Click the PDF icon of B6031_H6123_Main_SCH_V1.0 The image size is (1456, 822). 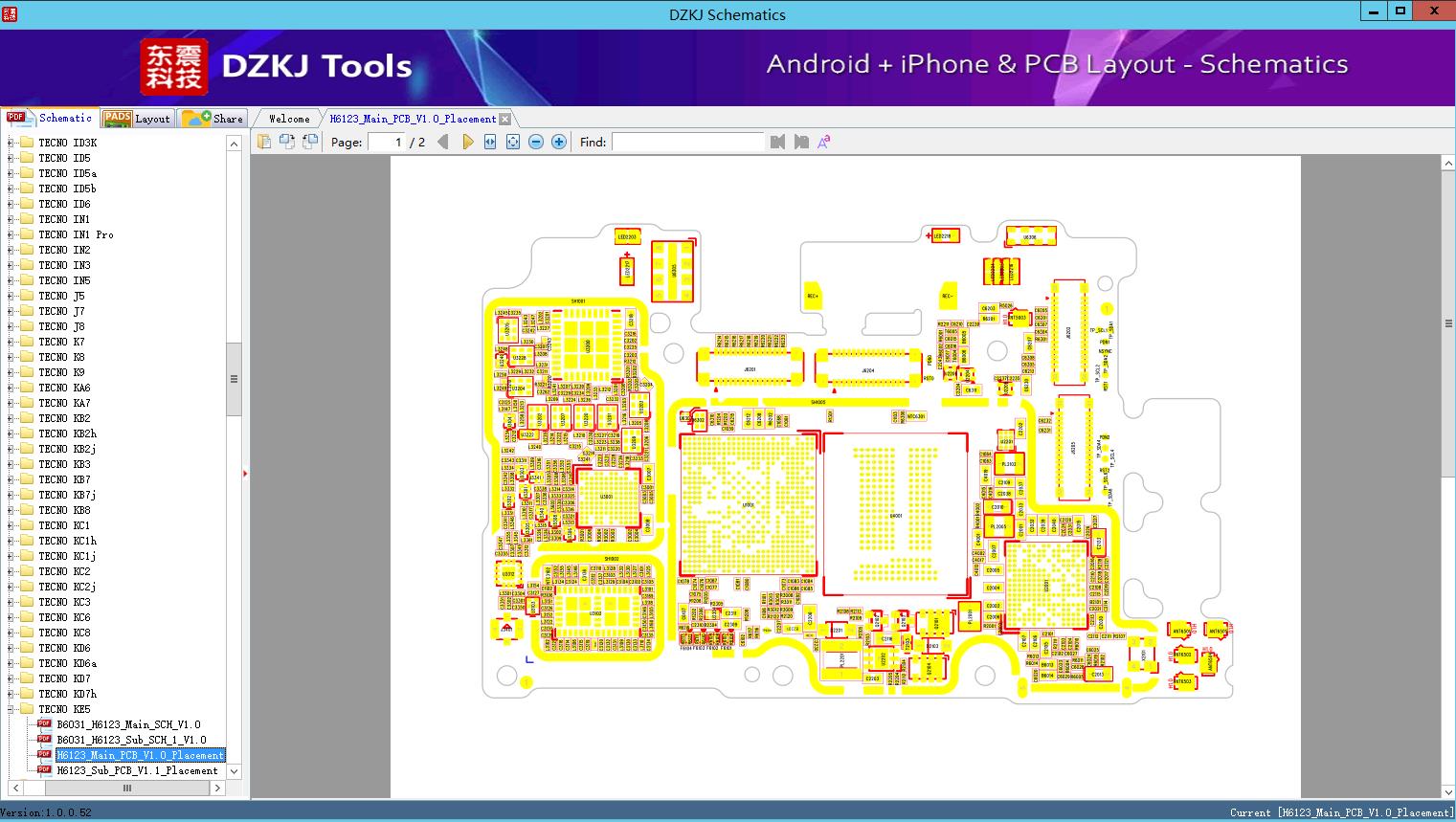point(44,723)
